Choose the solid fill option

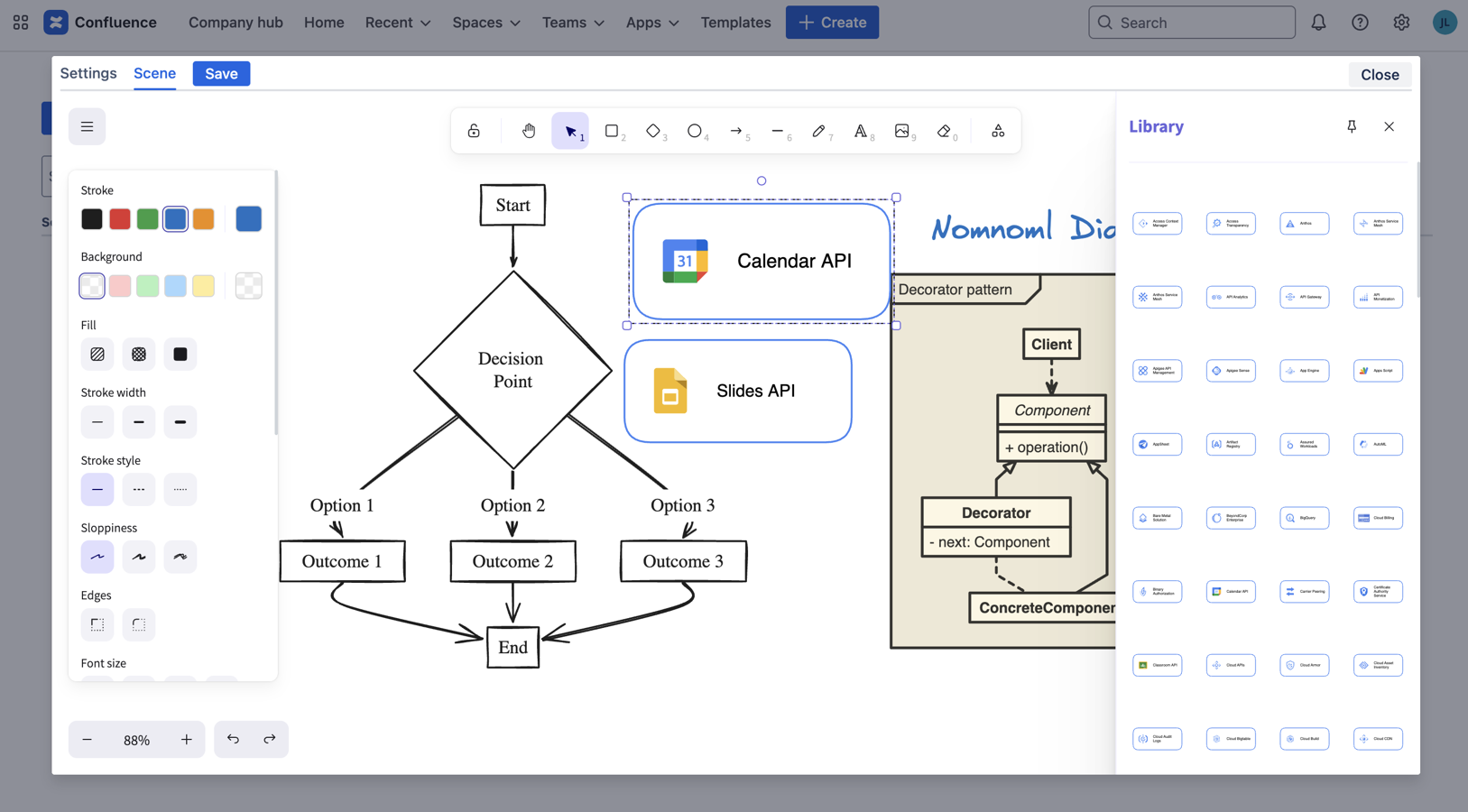(180, 355)
